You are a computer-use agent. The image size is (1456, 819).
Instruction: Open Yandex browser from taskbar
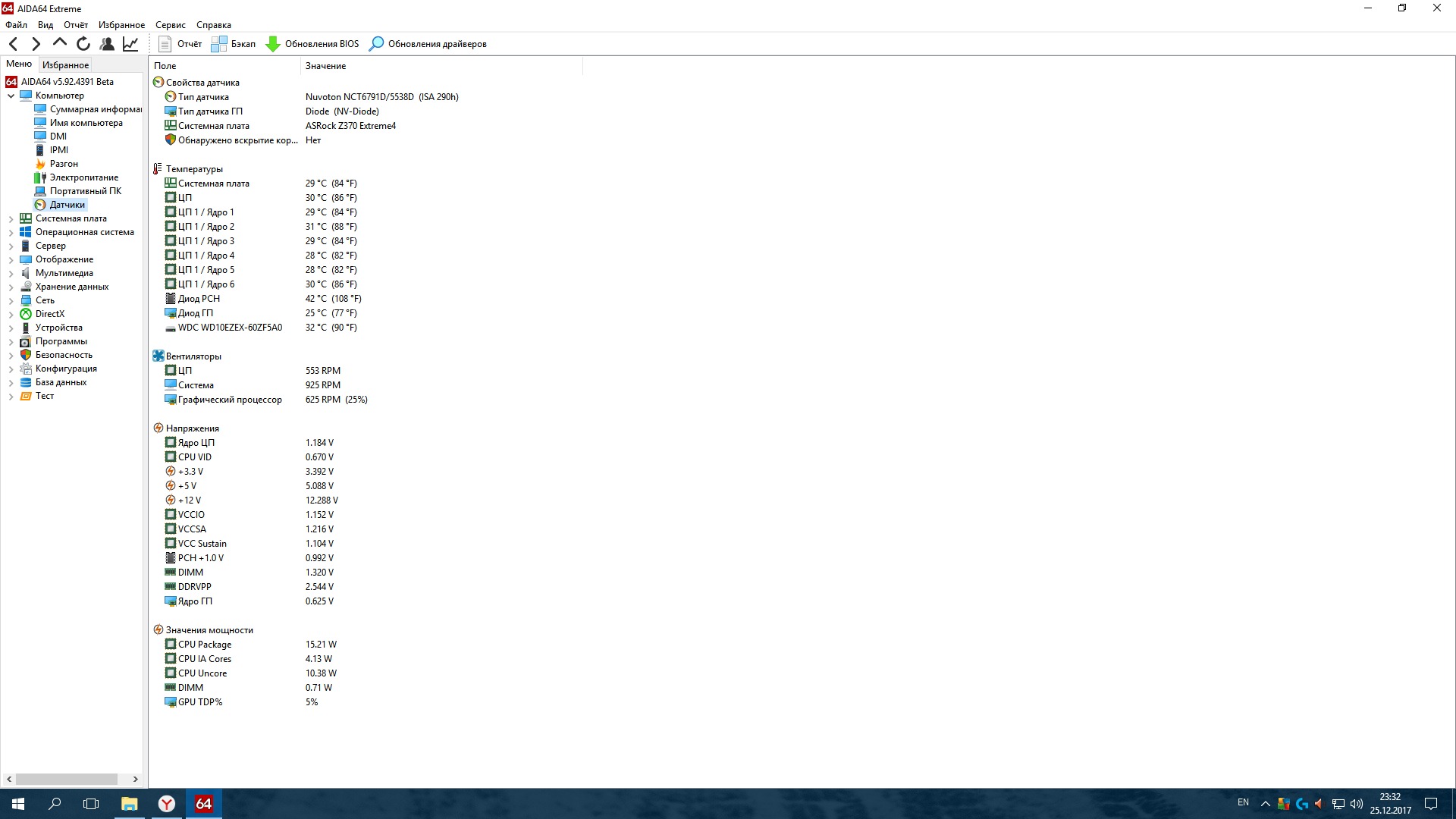pyautogui.click(x=166, y=804)
